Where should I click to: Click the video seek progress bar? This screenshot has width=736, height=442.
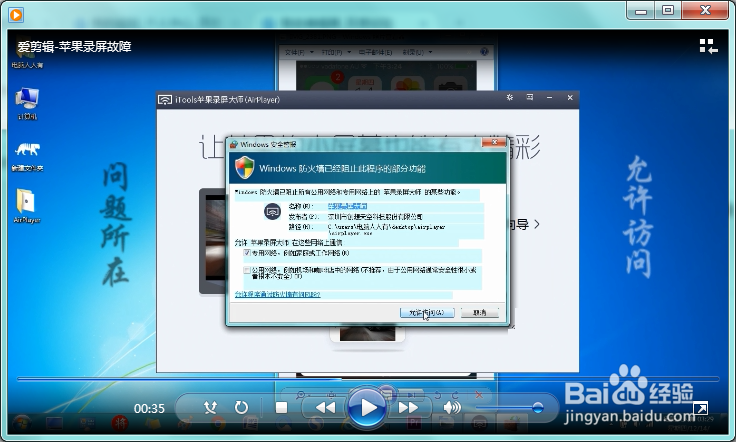pyautogui.click(x=368, y=378)
